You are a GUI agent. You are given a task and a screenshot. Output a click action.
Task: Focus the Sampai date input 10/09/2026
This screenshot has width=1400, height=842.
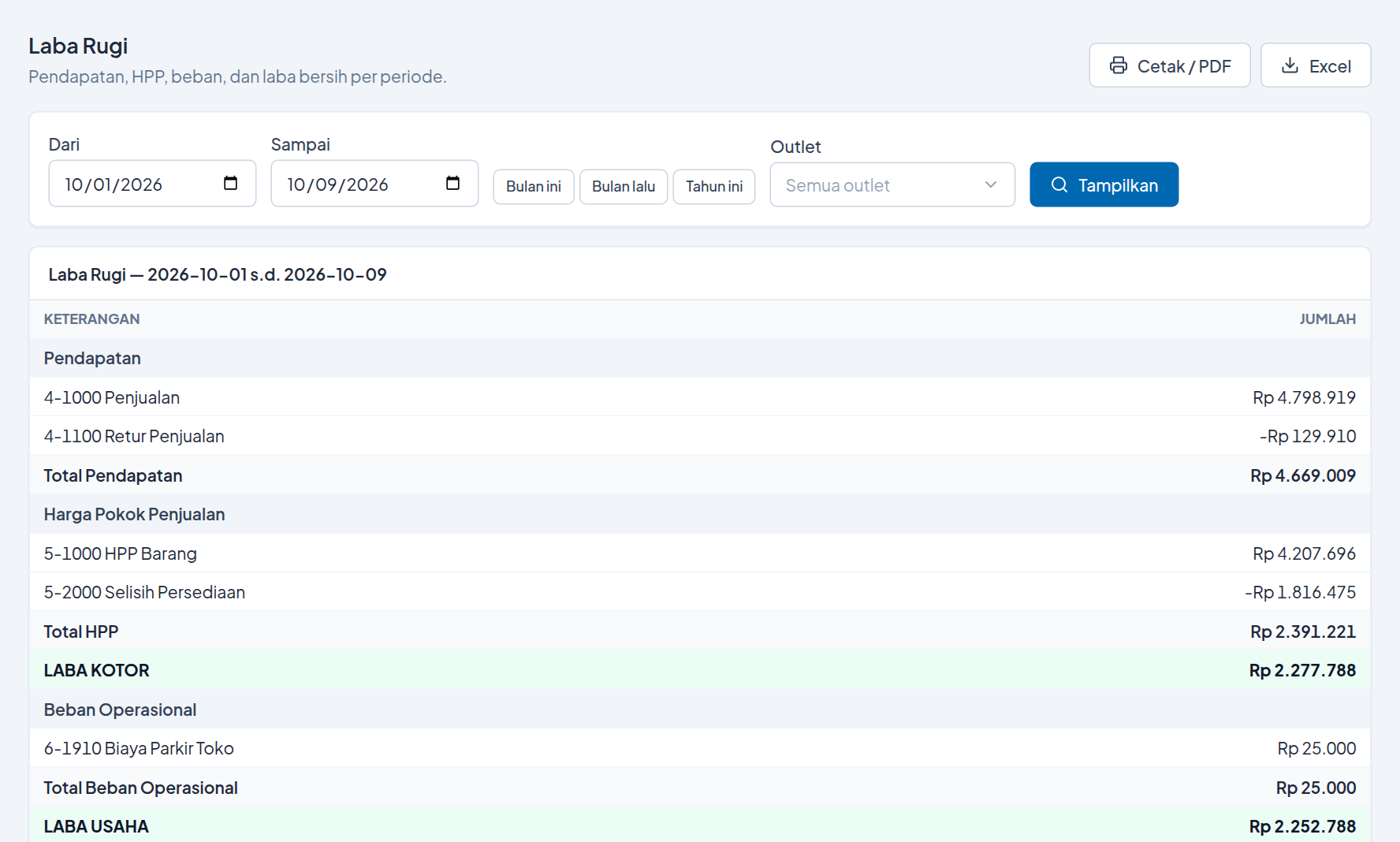(x=374, y=184)
